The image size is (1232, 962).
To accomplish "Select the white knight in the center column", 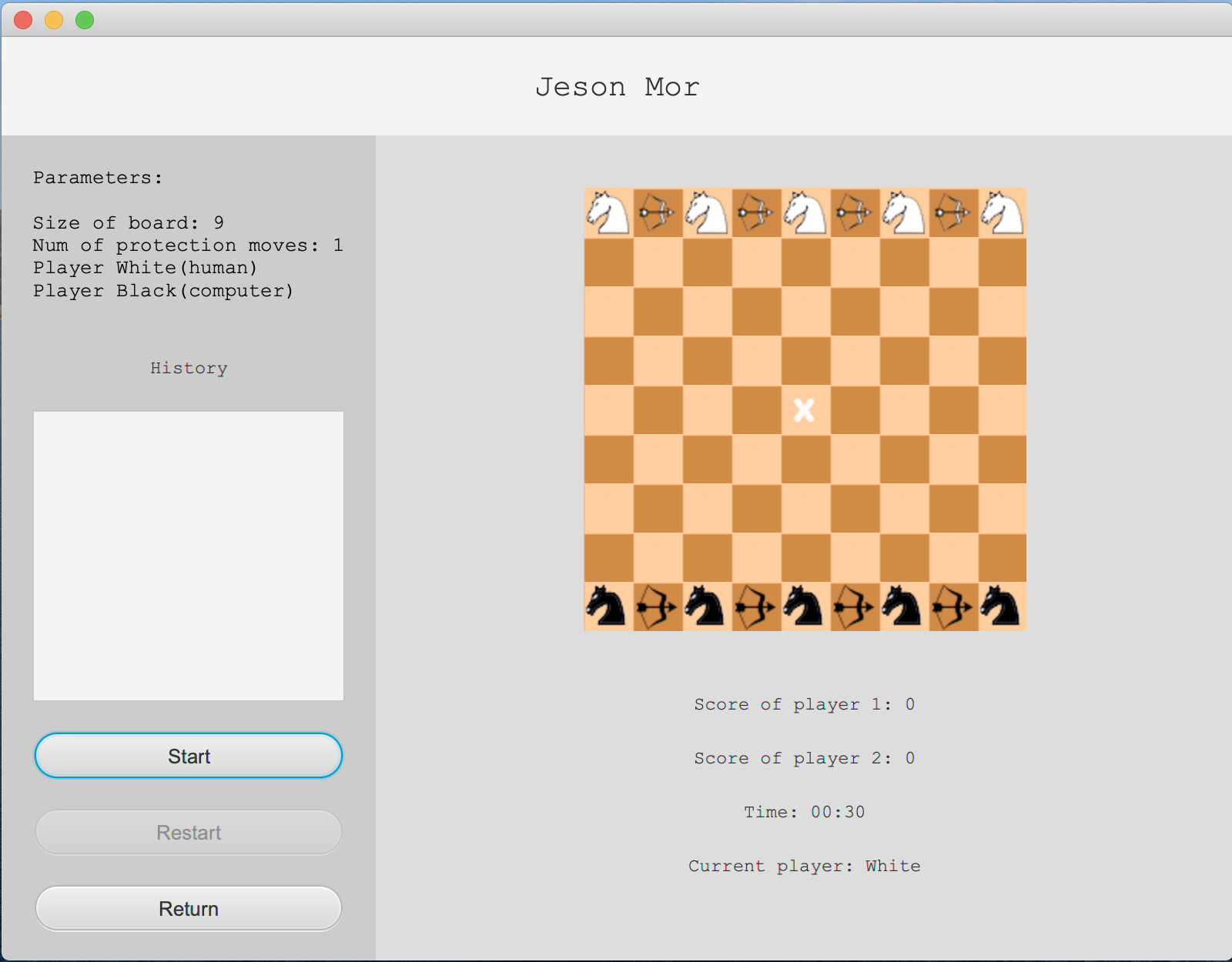I will pyautogui.click(x=805, y=212).
